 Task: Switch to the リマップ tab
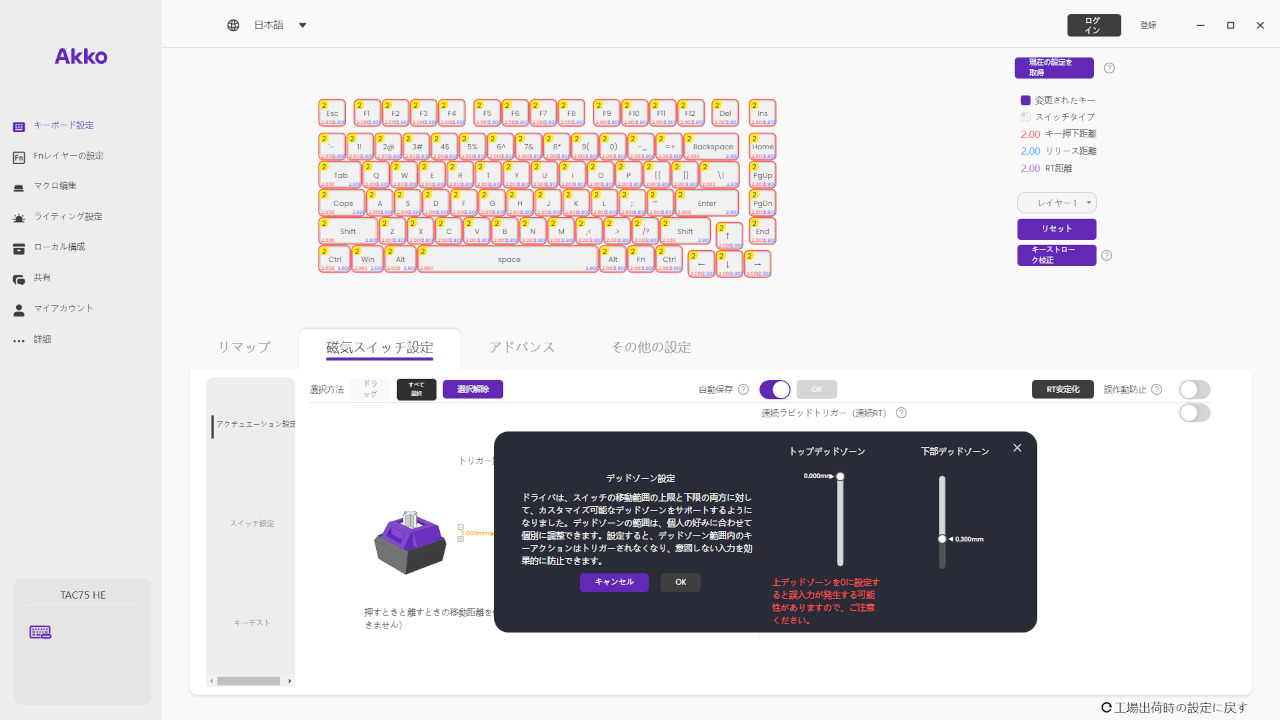(244, 347)
